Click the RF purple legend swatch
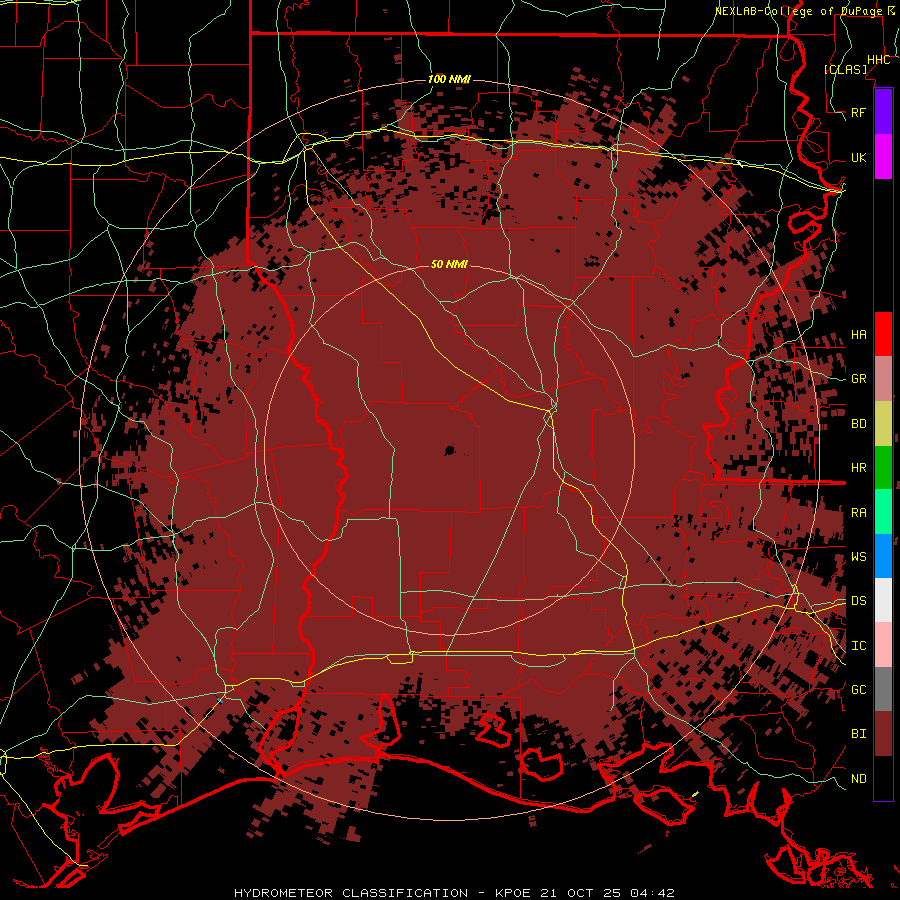Image resolution: width=900 pixels, height=900 pixels. click(883, 112)
